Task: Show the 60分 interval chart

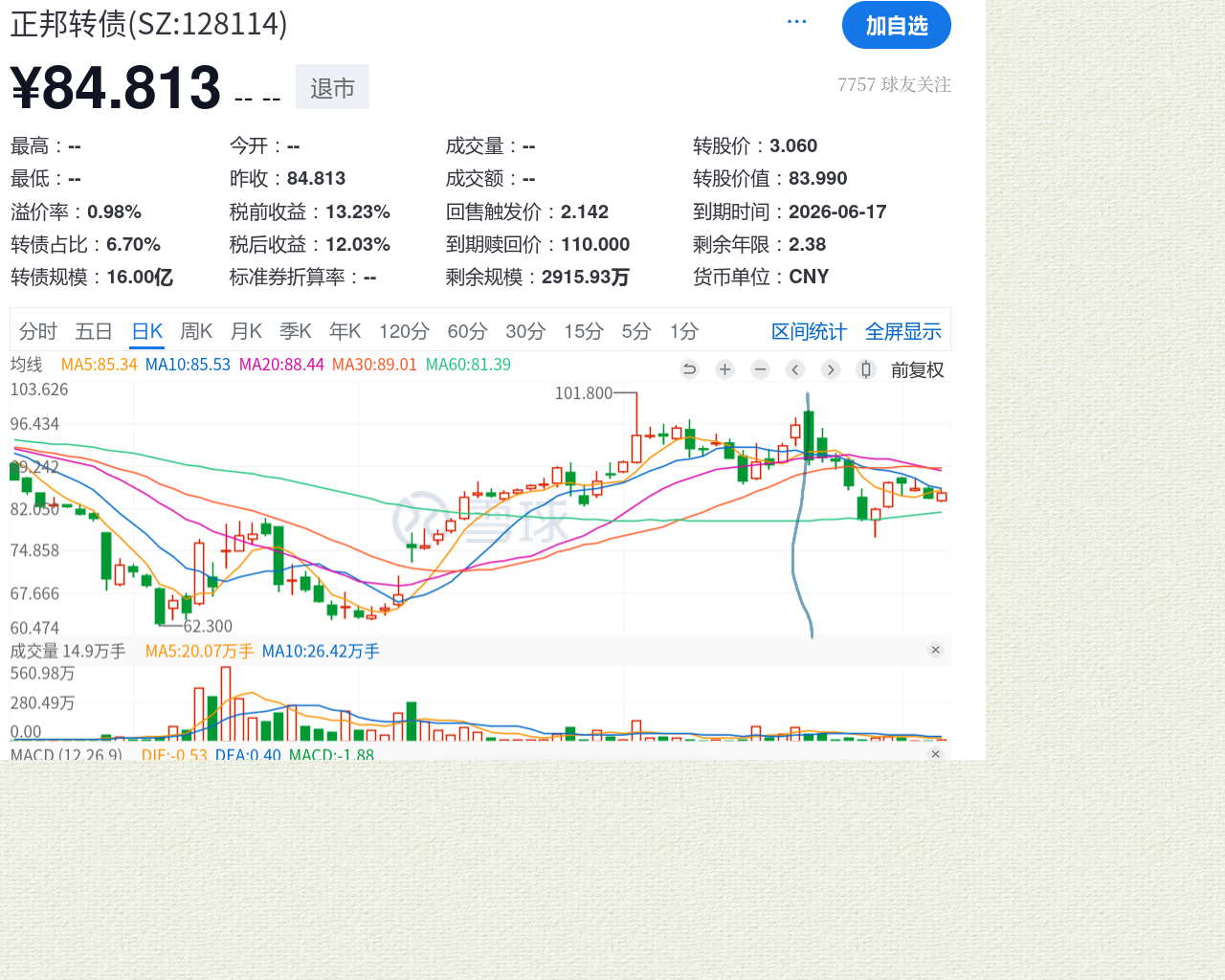Action: pos(467,331)
